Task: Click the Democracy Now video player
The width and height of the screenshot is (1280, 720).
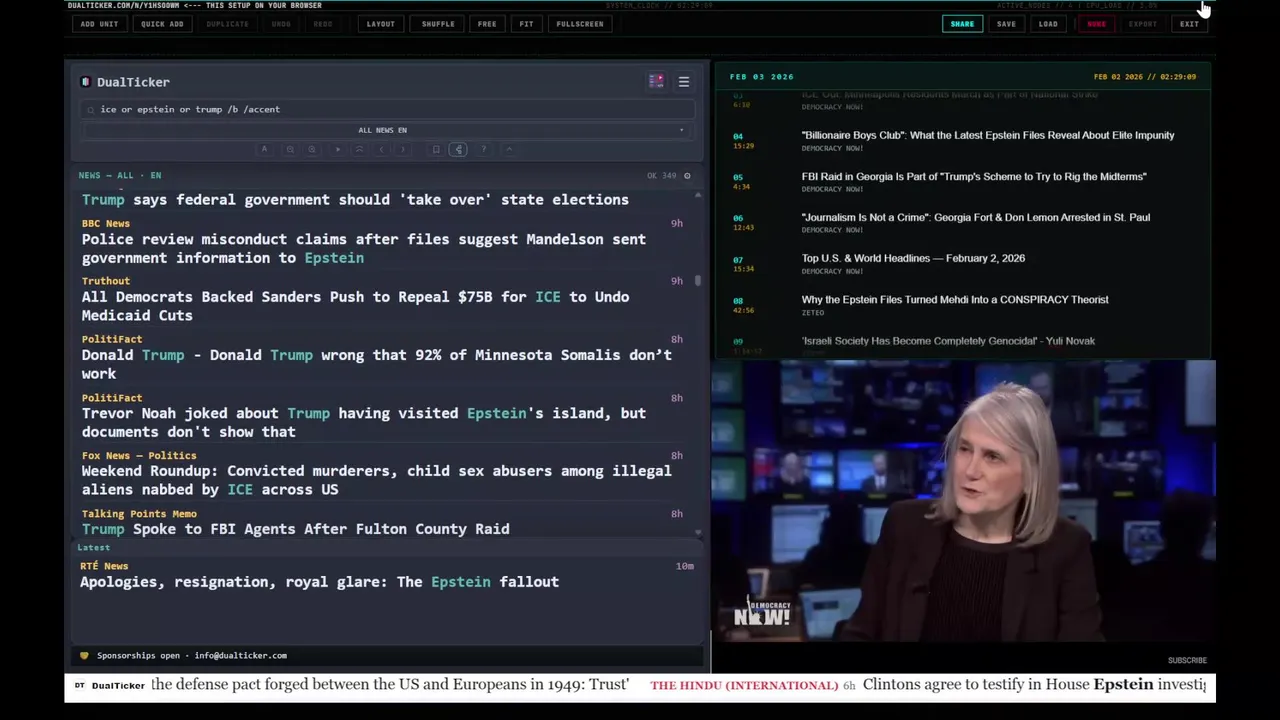Action: point(963,502)
